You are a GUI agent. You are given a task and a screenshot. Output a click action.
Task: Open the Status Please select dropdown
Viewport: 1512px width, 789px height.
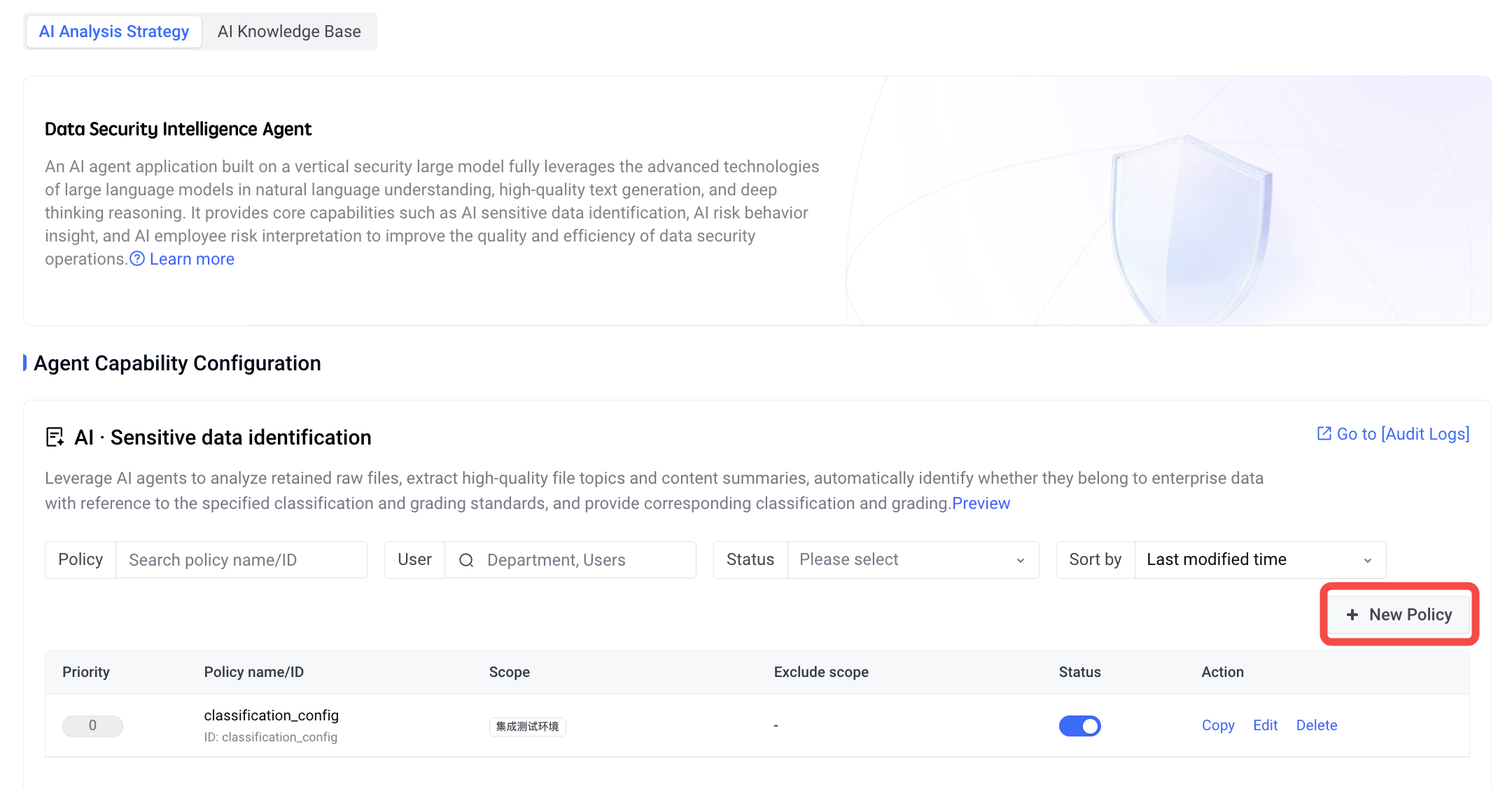[913, 559]
